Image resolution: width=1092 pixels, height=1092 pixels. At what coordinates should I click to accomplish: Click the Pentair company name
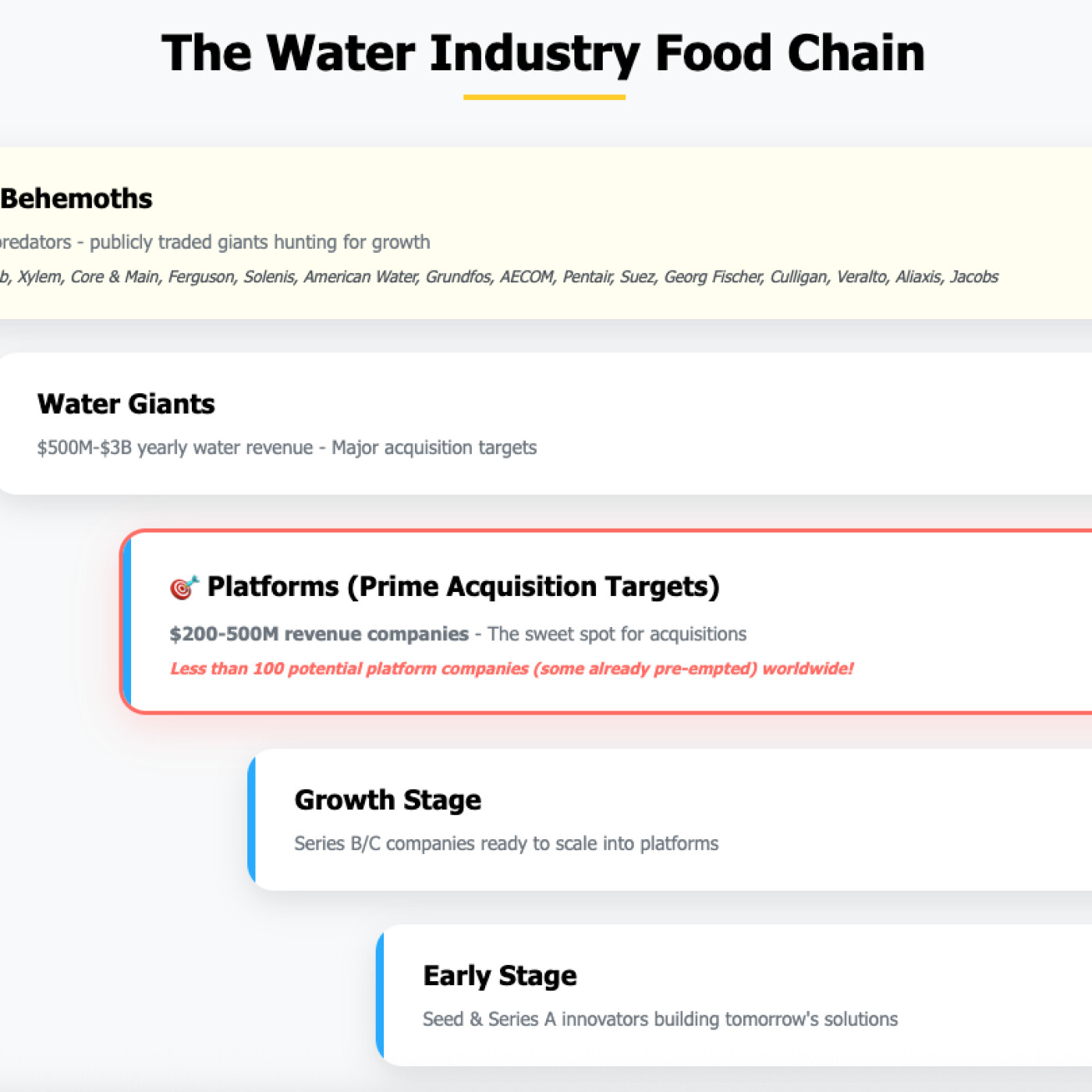(x=587, y=277)
